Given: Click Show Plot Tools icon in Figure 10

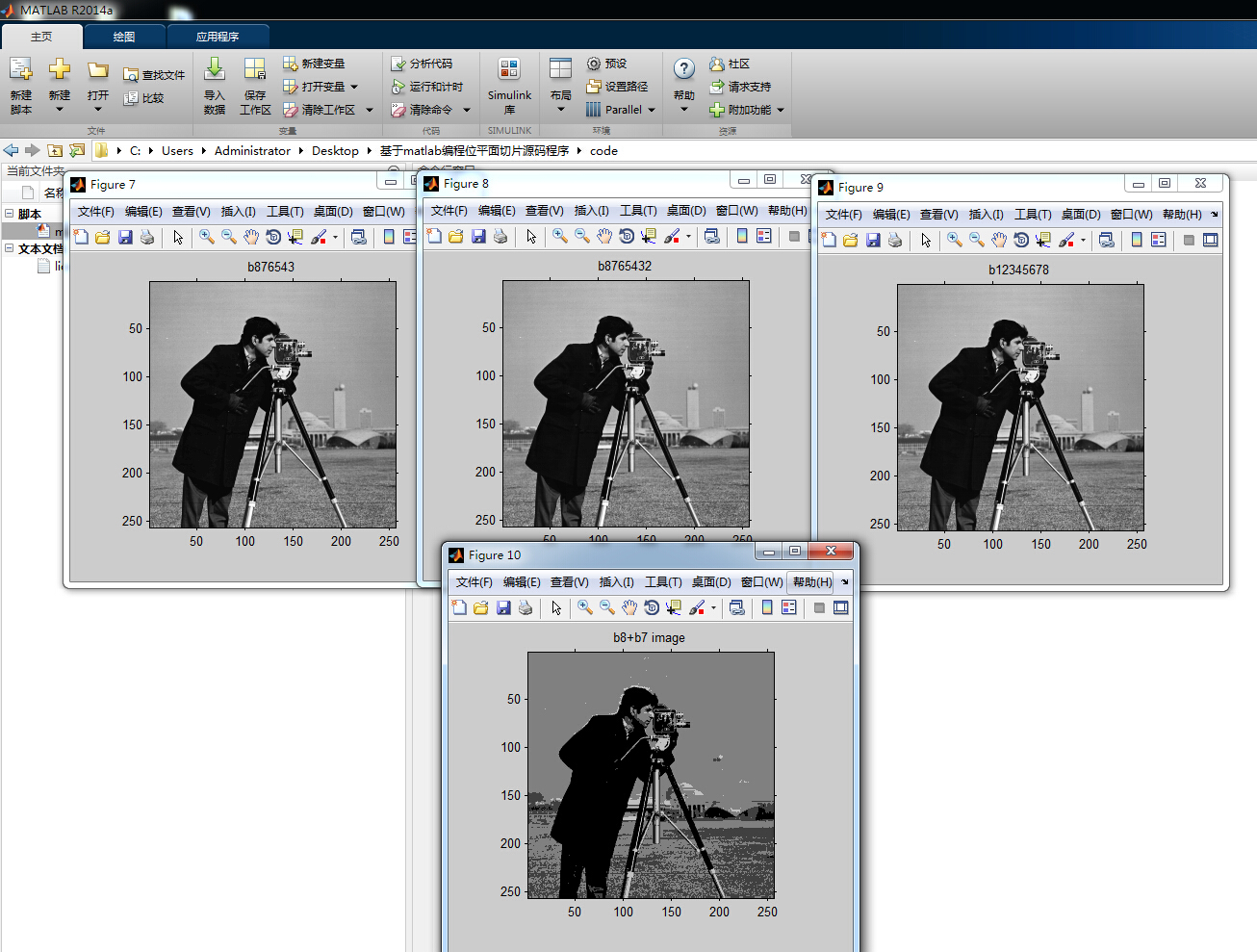Looking at the screenshot, I should point(841,607).
